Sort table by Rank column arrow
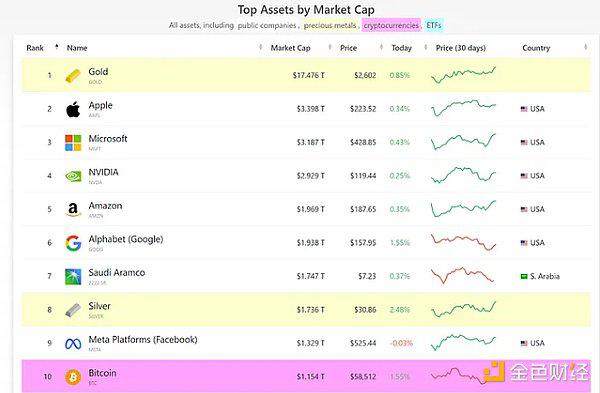This screenshot has width=600, height=393. (x=57, y=47)
